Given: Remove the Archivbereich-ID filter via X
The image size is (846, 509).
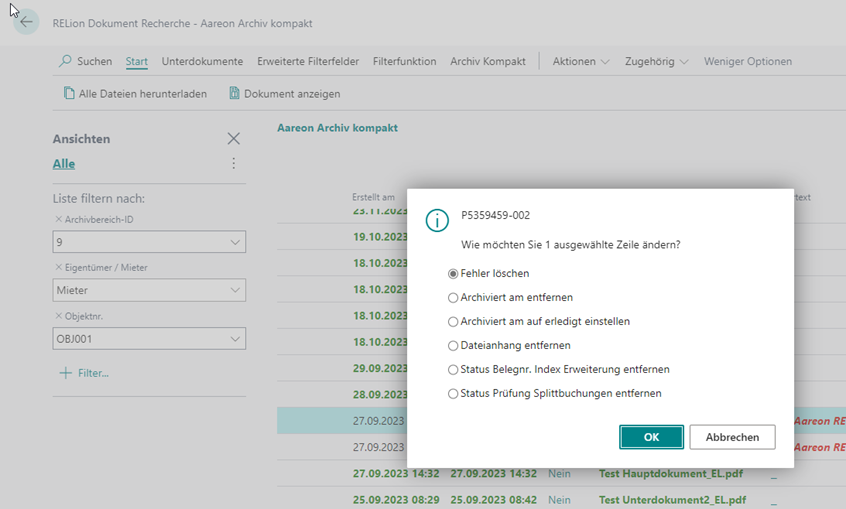Looking at the screenshot, I should point(58,219).
